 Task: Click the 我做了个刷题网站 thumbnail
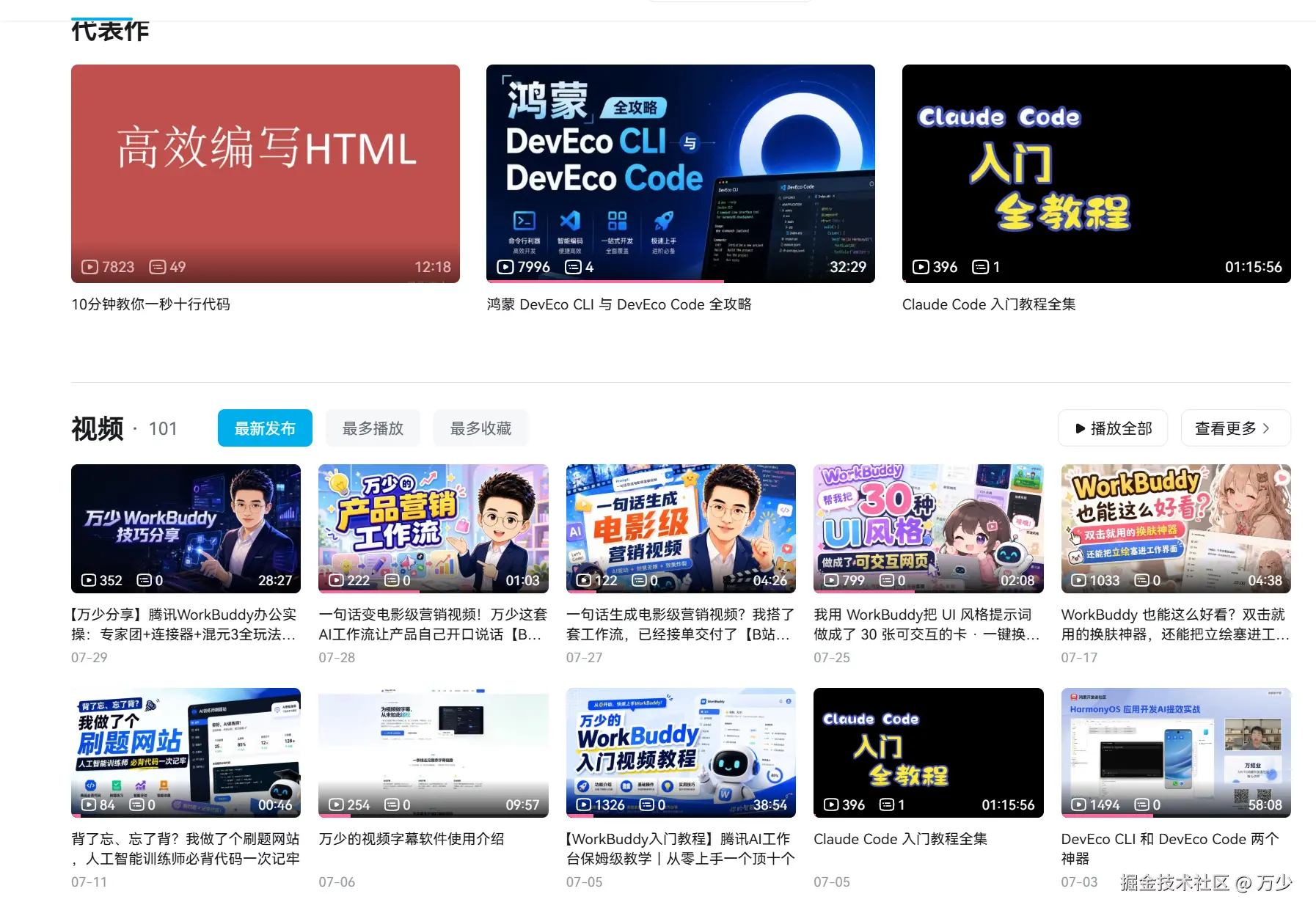[186, 752]
